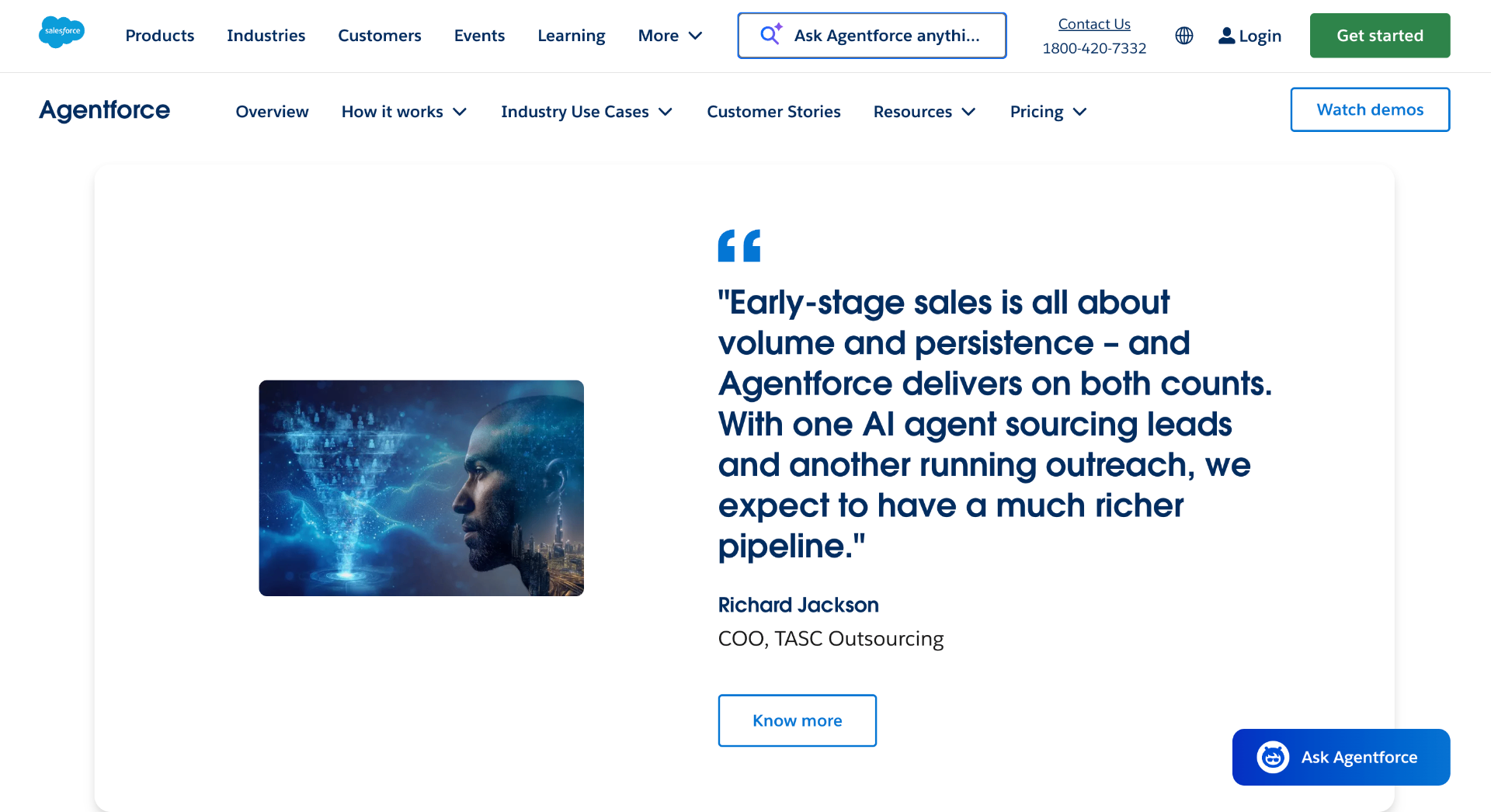Click the Login user icon
This screenshot has width=1491, height=812.
point(1226,36)
